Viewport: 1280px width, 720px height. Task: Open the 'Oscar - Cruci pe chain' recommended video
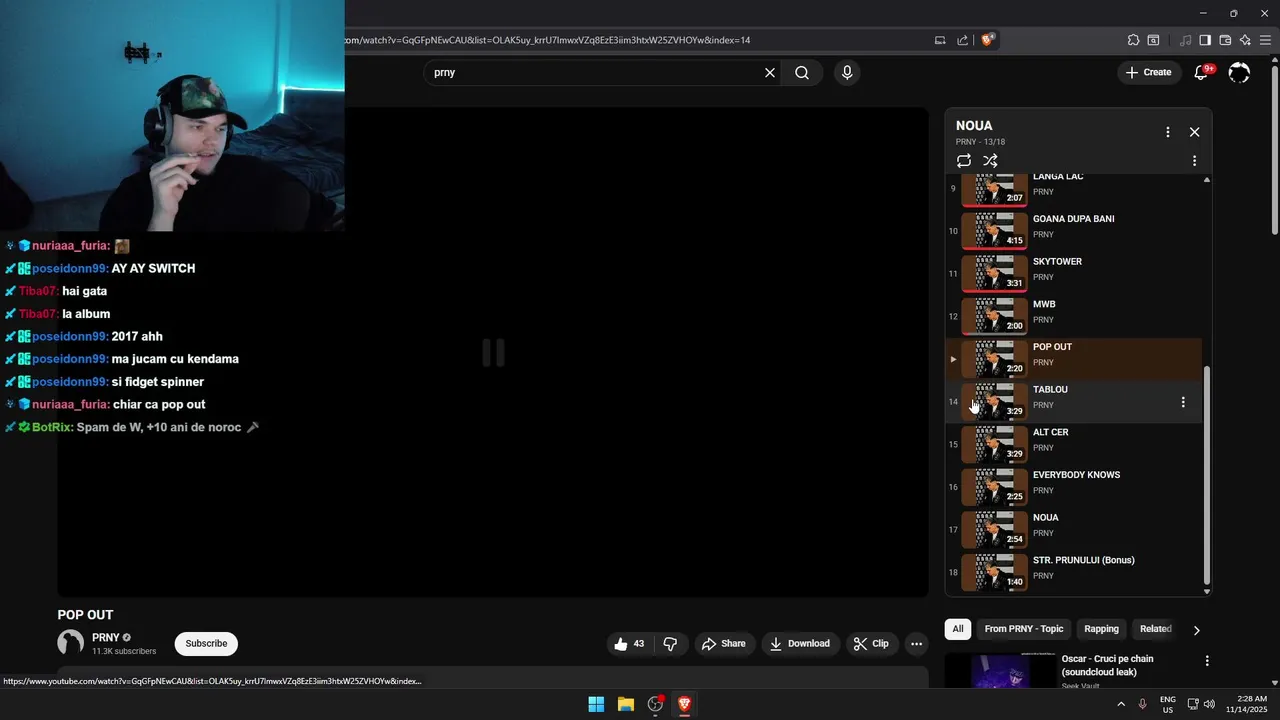[x=1107, y=665]
